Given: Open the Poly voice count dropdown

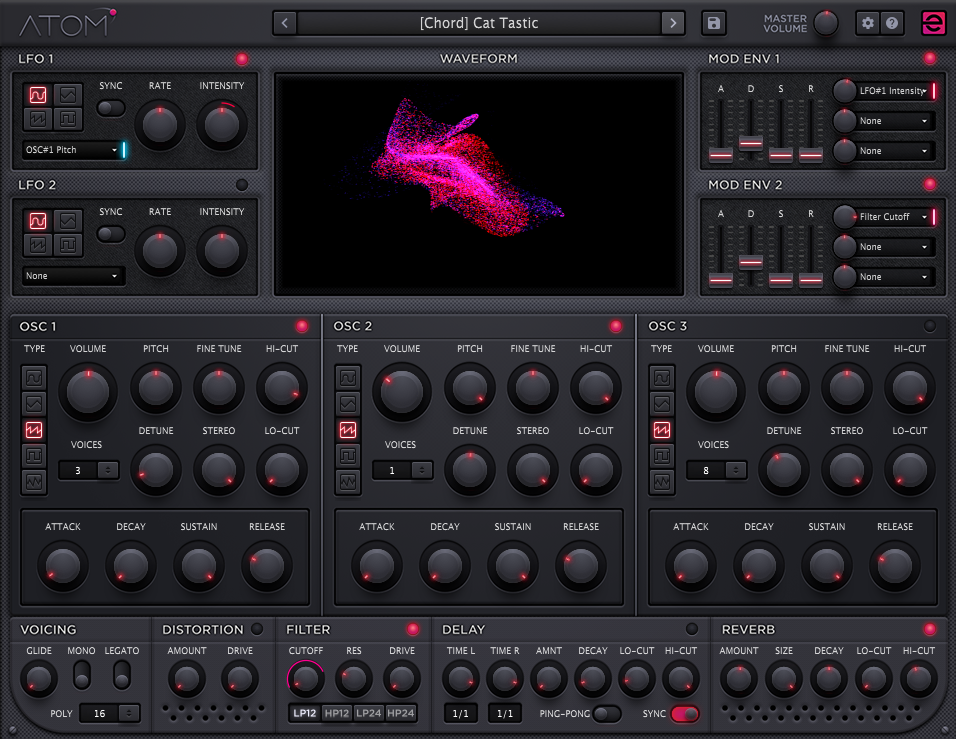Looking at the screenshot, I should coord(112,713).
